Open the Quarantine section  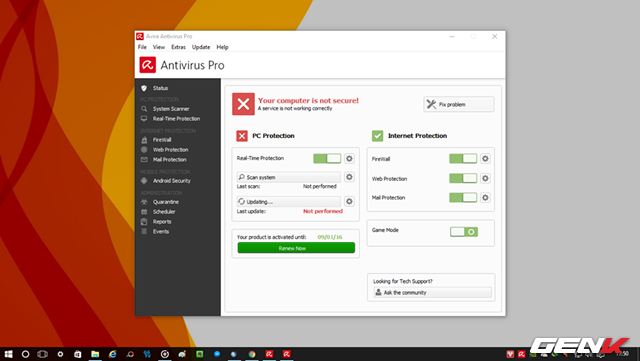(x=165, y=202)
